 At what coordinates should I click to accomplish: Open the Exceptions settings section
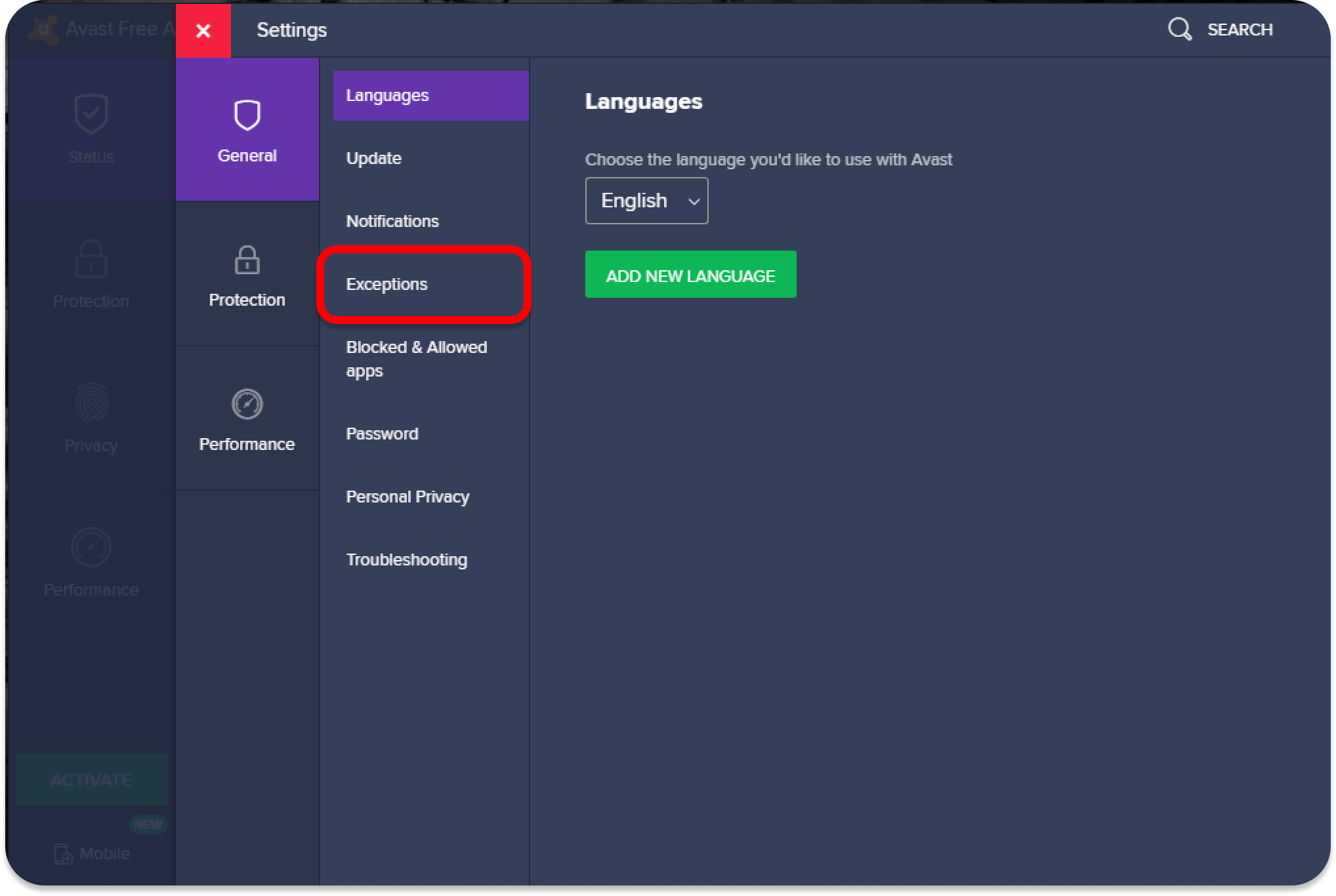(x=387, y=285)
